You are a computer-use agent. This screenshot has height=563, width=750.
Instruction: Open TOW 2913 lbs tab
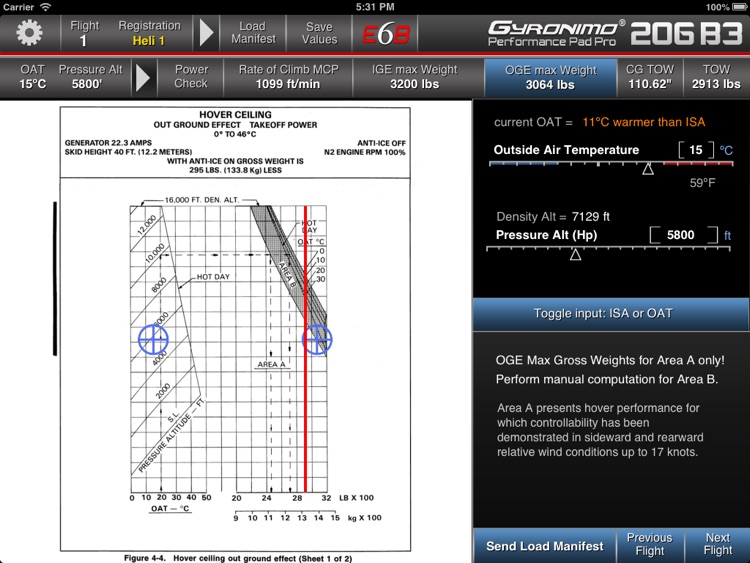click(x=716, y=77)
